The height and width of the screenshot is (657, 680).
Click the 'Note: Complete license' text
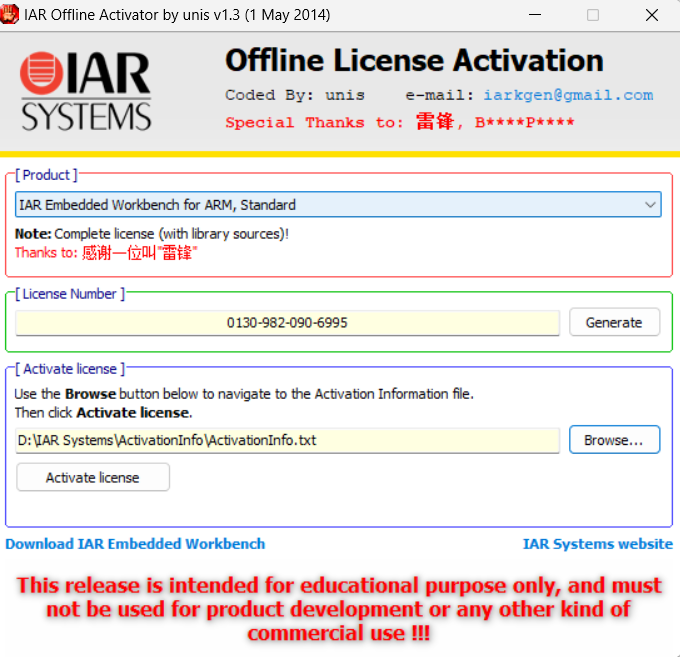tap(152, 234)
